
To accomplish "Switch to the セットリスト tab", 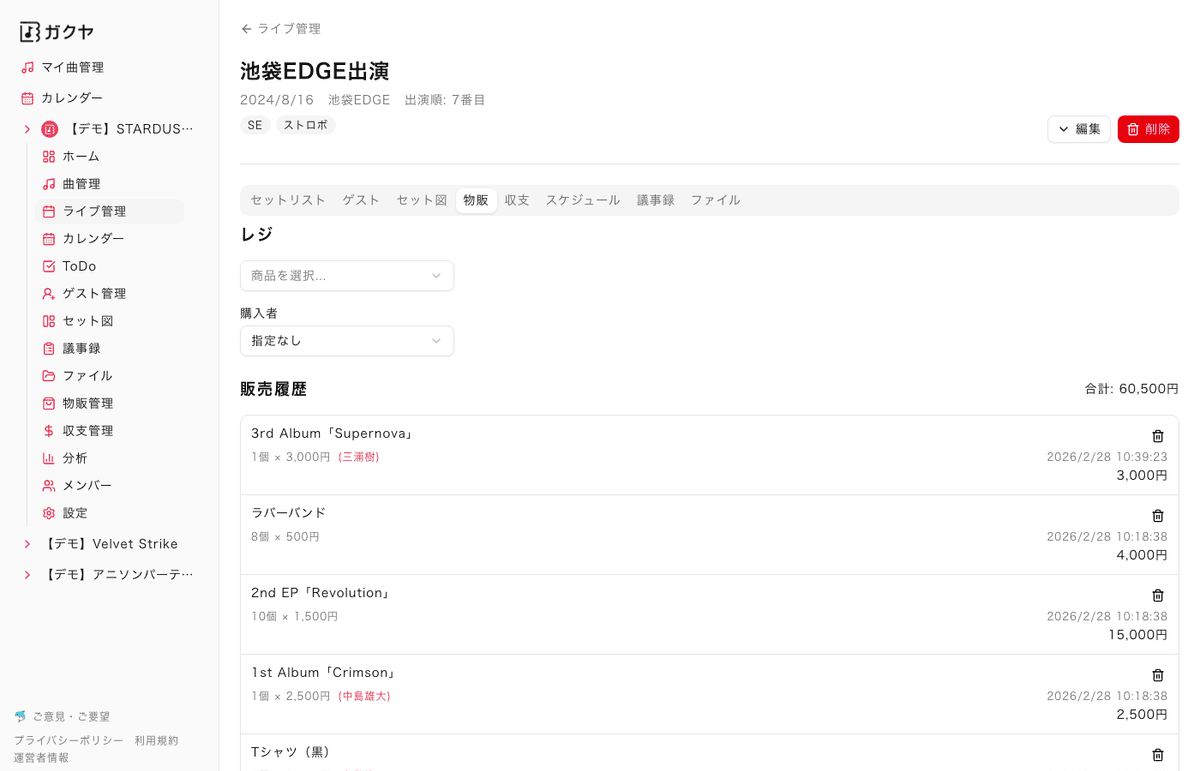I will 287,199.
